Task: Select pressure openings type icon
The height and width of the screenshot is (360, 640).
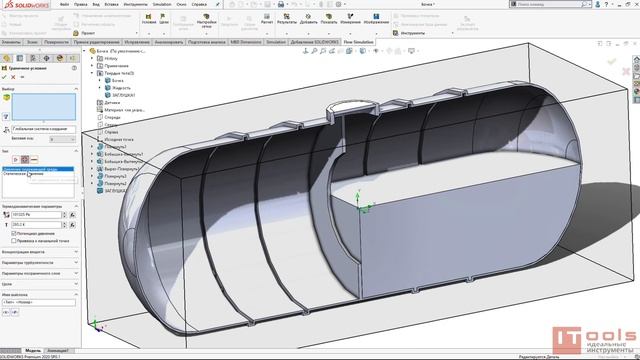Action: (x=25, y=160)
